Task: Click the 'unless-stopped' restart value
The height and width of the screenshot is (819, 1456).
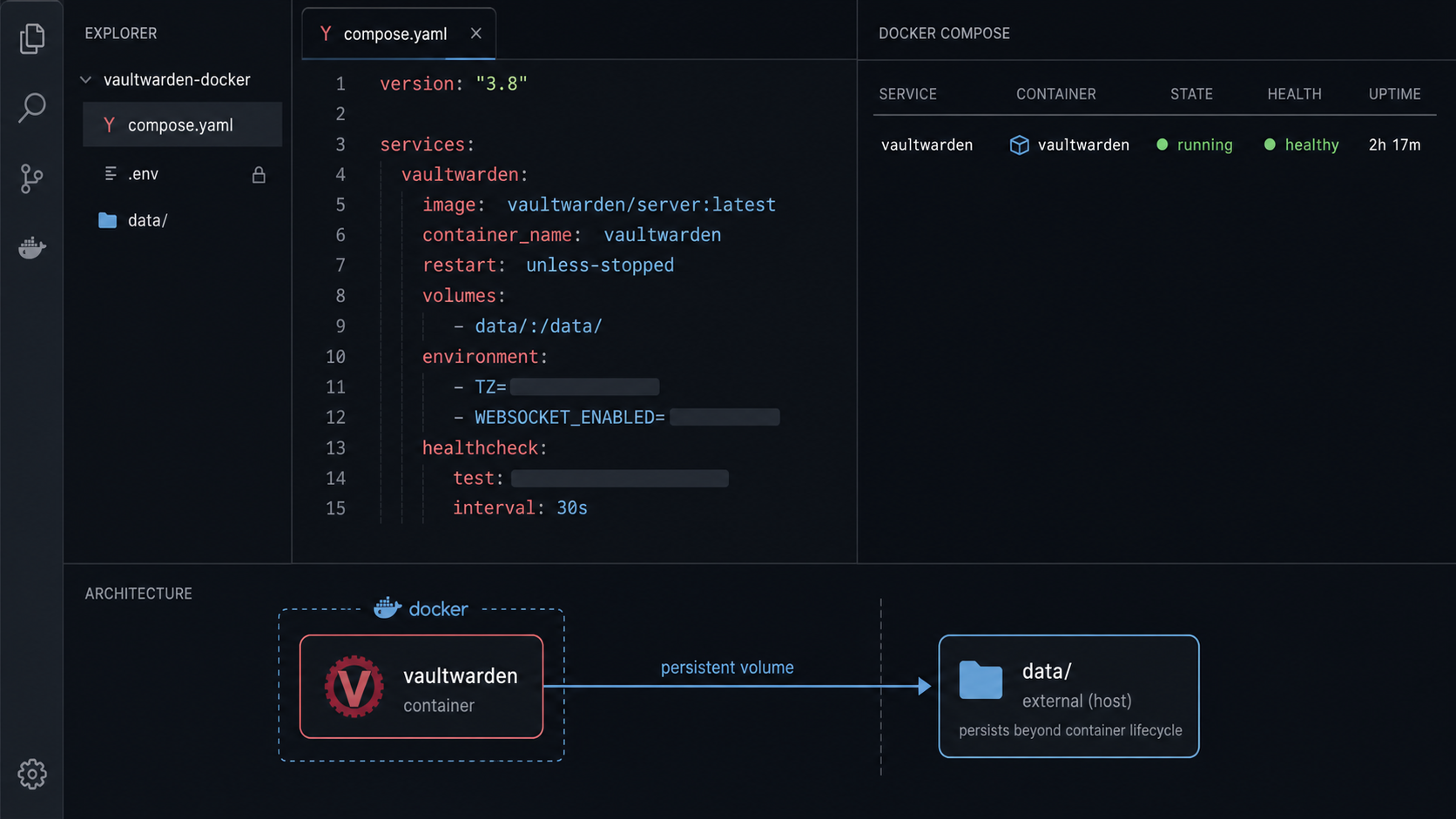Action: (600, 265)
